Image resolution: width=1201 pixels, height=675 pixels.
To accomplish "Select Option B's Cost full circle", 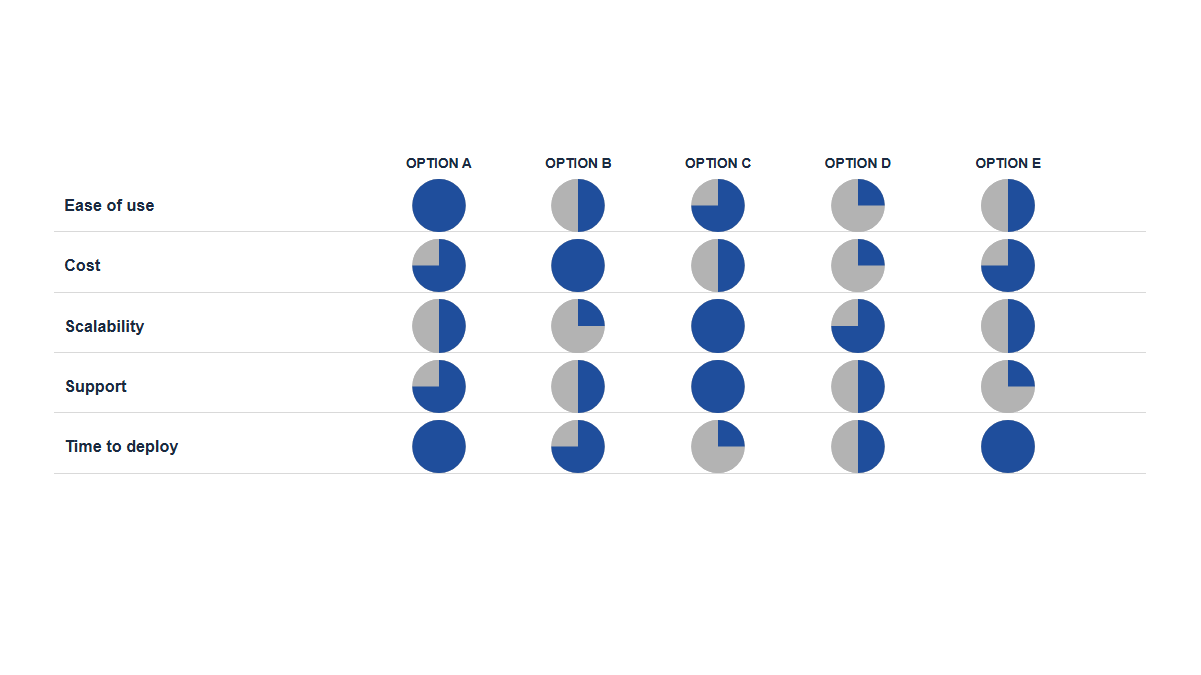I will pyautogui.click(x=578, y=266).
